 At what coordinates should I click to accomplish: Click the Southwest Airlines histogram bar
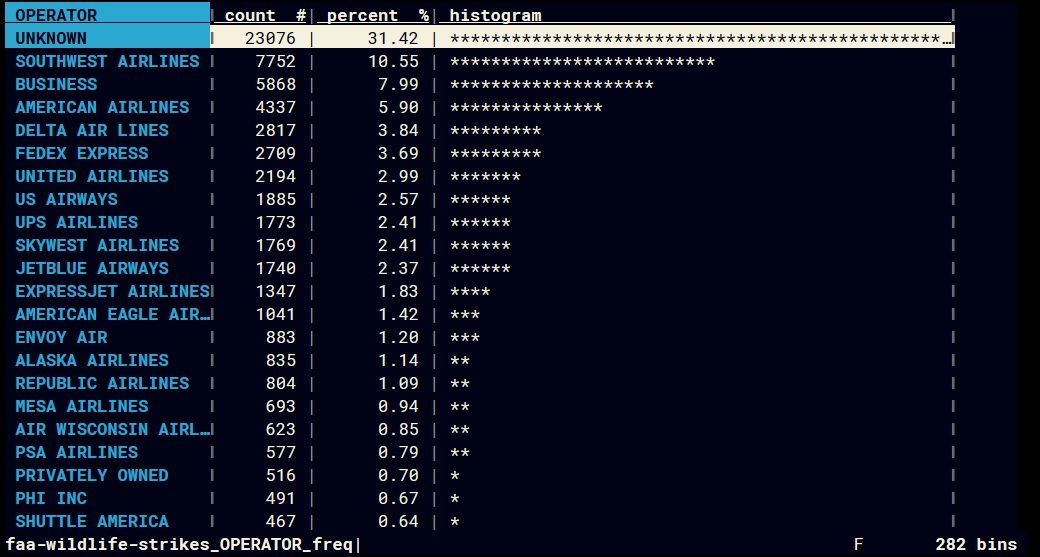582,61
